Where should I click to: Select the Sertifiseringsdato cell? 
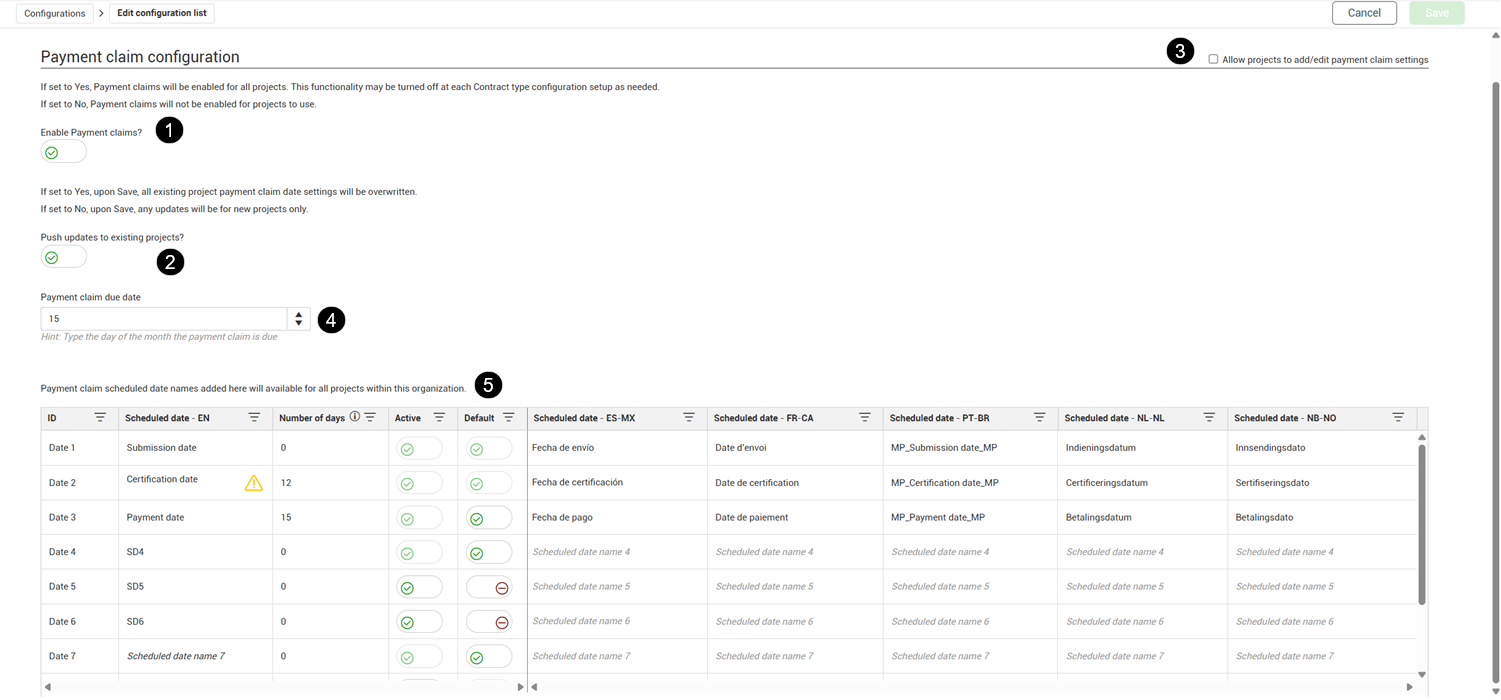[1322, 483]
